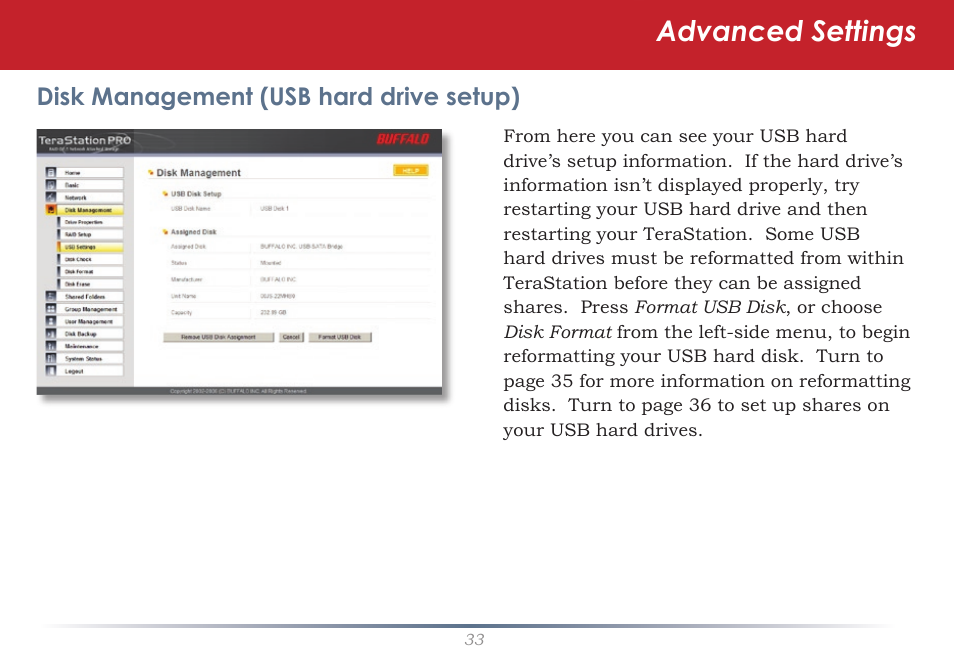Click the copyright footer text
The height and width of the screenshot is (661, 954).
pos(238,391)
